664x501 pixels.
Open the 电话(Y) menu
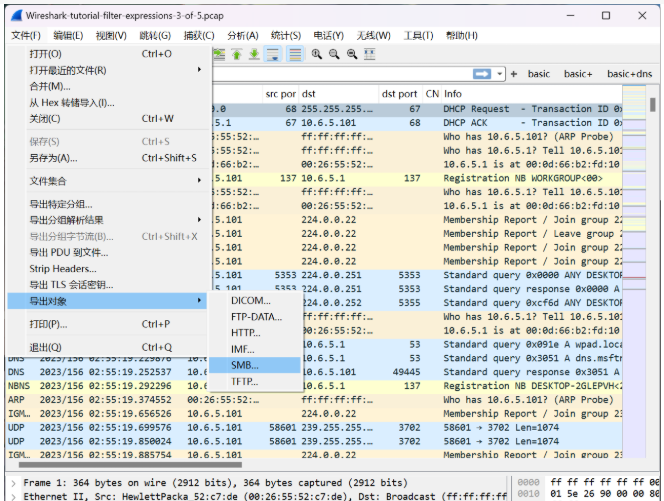pyautogui.click(x=329, y=36)
